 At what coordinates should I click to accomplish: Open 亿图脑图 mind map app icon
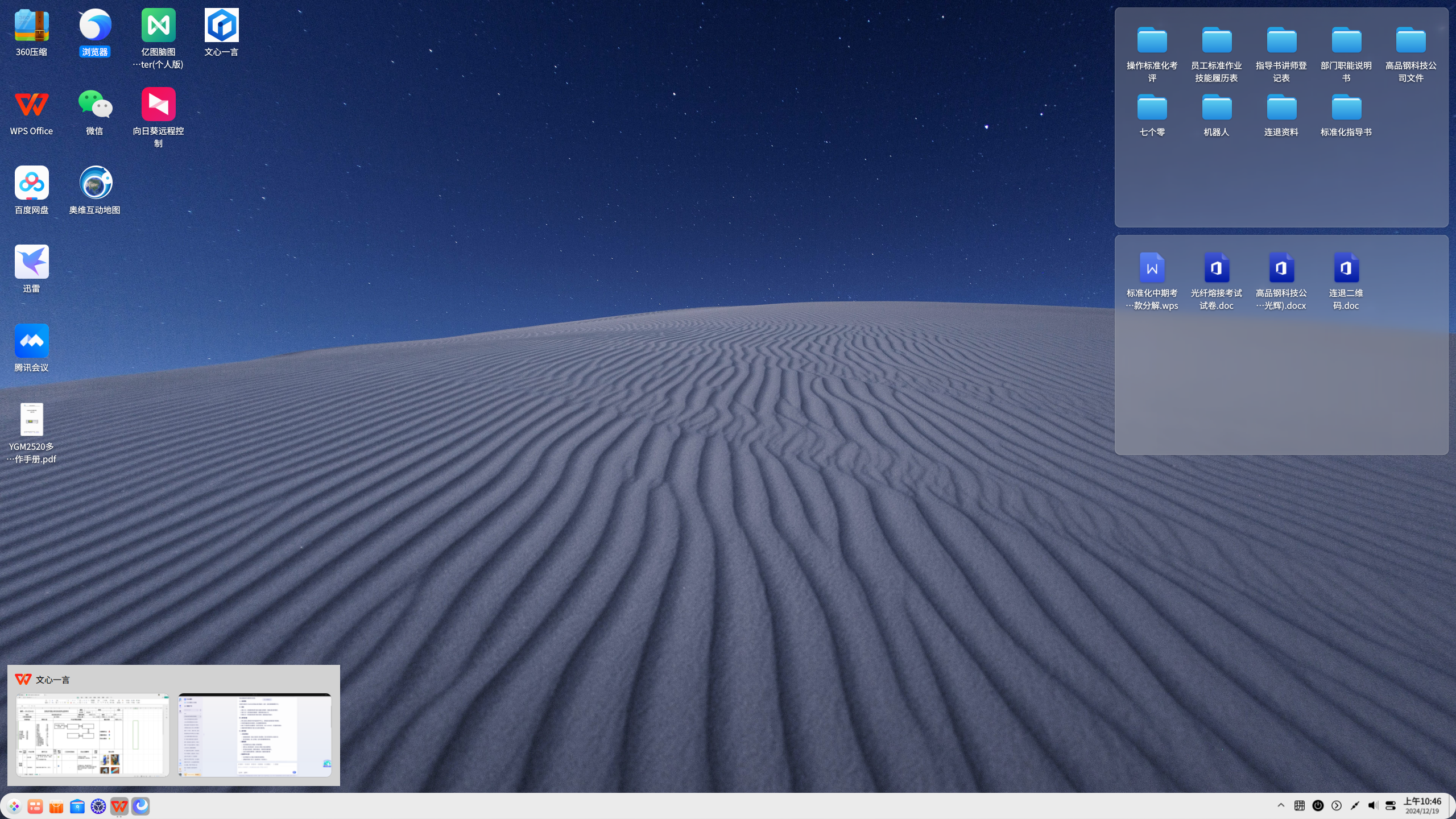158,39
